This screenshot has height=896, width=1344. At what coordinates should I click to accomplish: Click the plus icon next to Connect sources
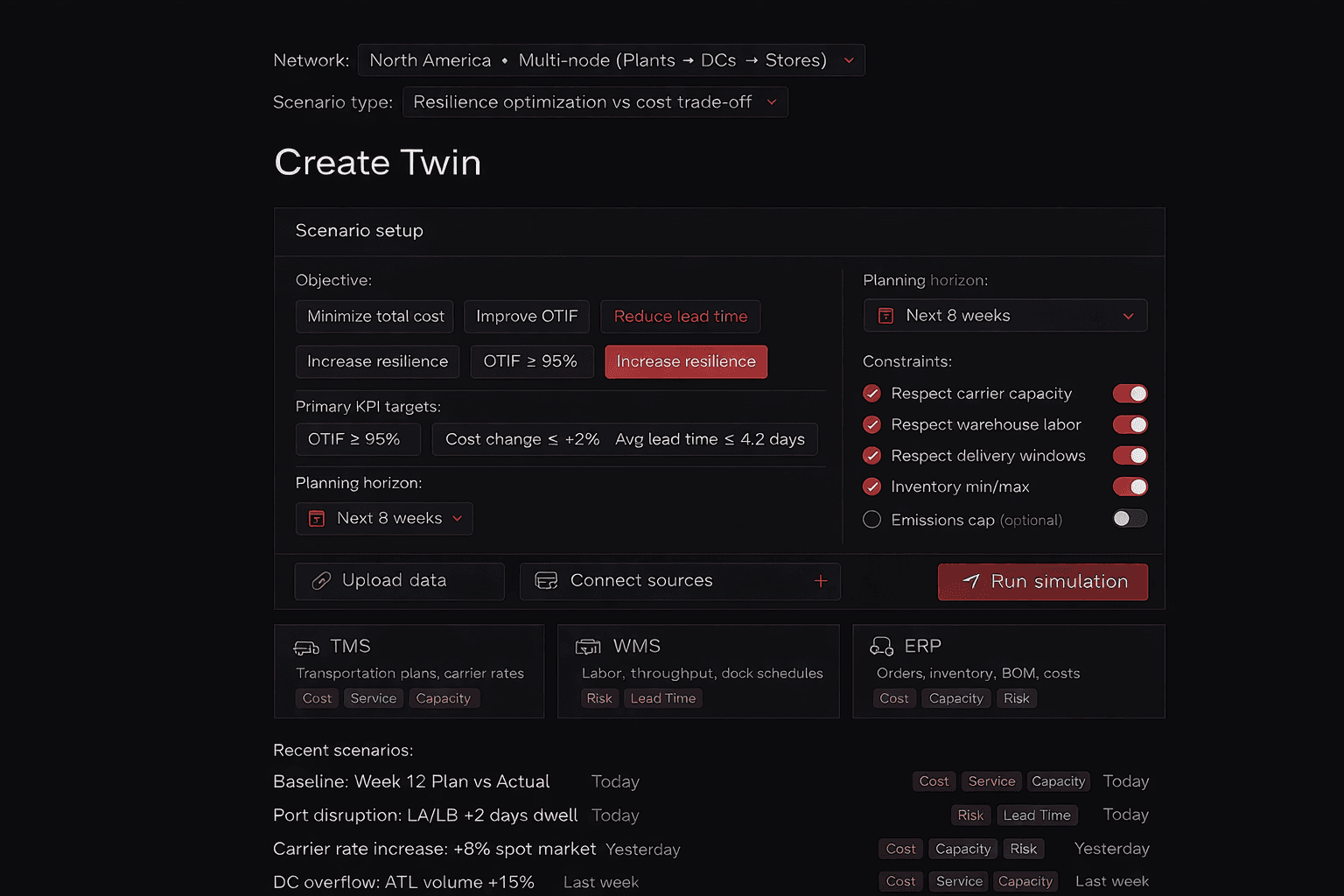coord(821,580)
